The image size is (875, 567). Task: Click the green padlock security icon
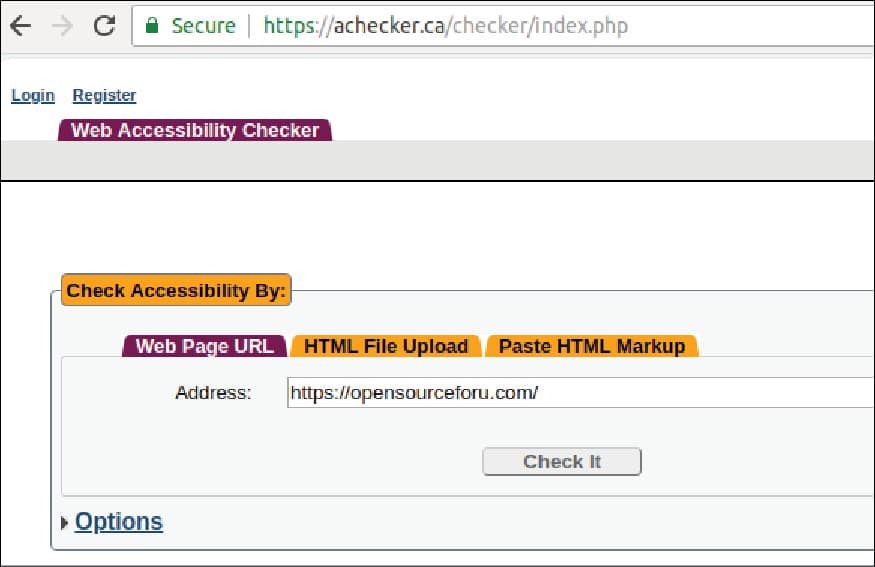pyautogui.click(x=152, y=26)
